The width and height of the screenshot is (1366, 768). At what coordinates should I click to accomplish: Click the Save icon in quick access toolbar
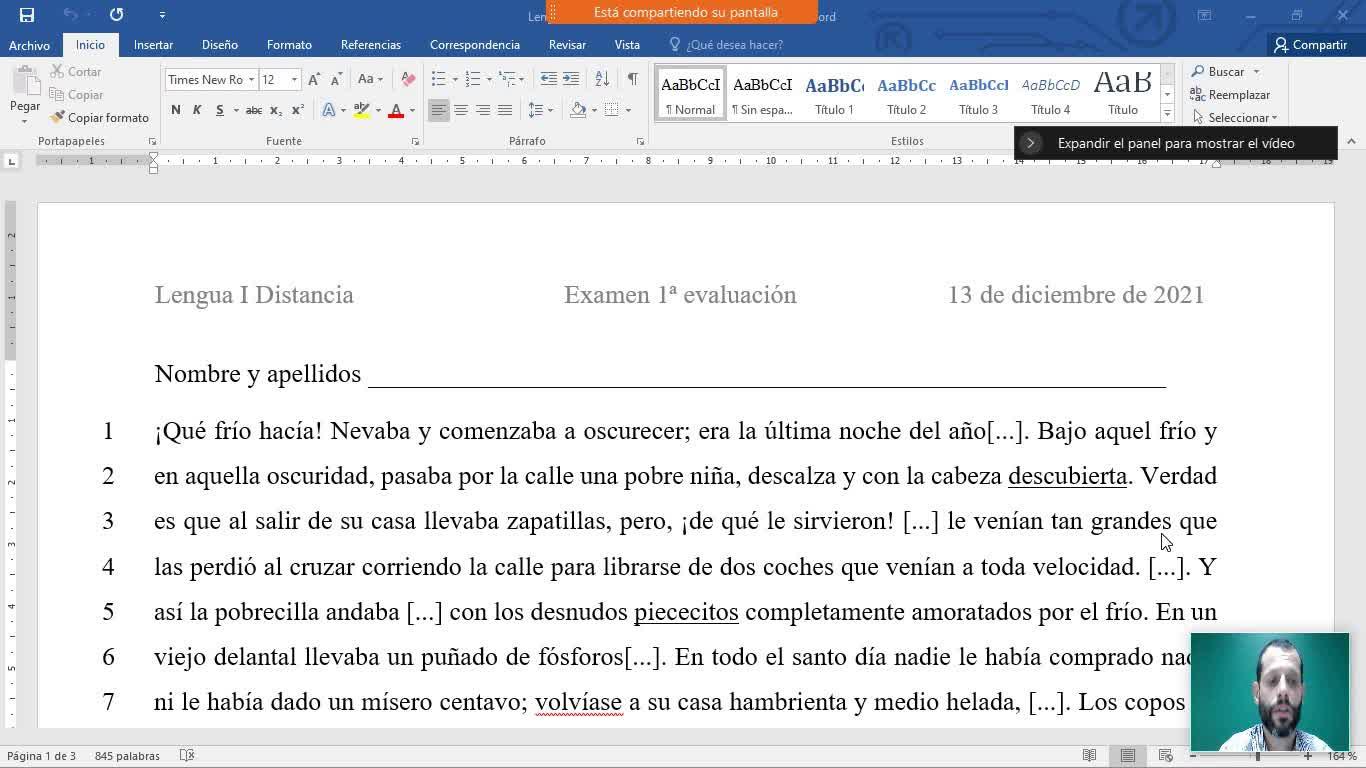pyautogui.click(x=27, y=15)
